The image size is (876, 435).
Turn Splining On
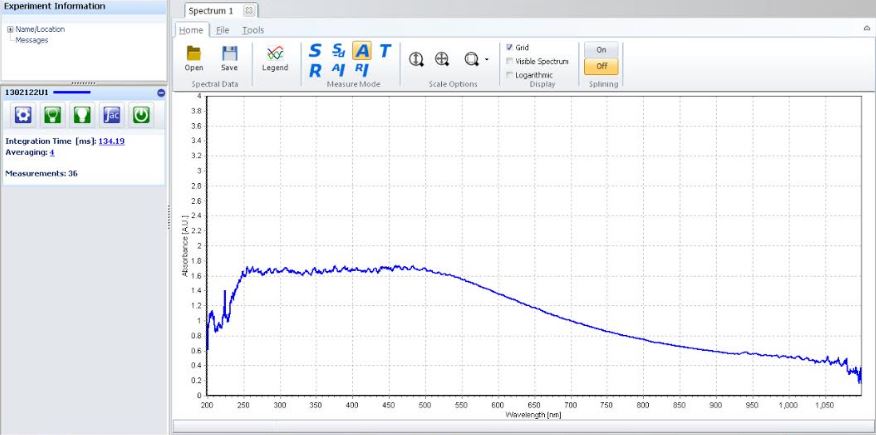pos(601,49)
